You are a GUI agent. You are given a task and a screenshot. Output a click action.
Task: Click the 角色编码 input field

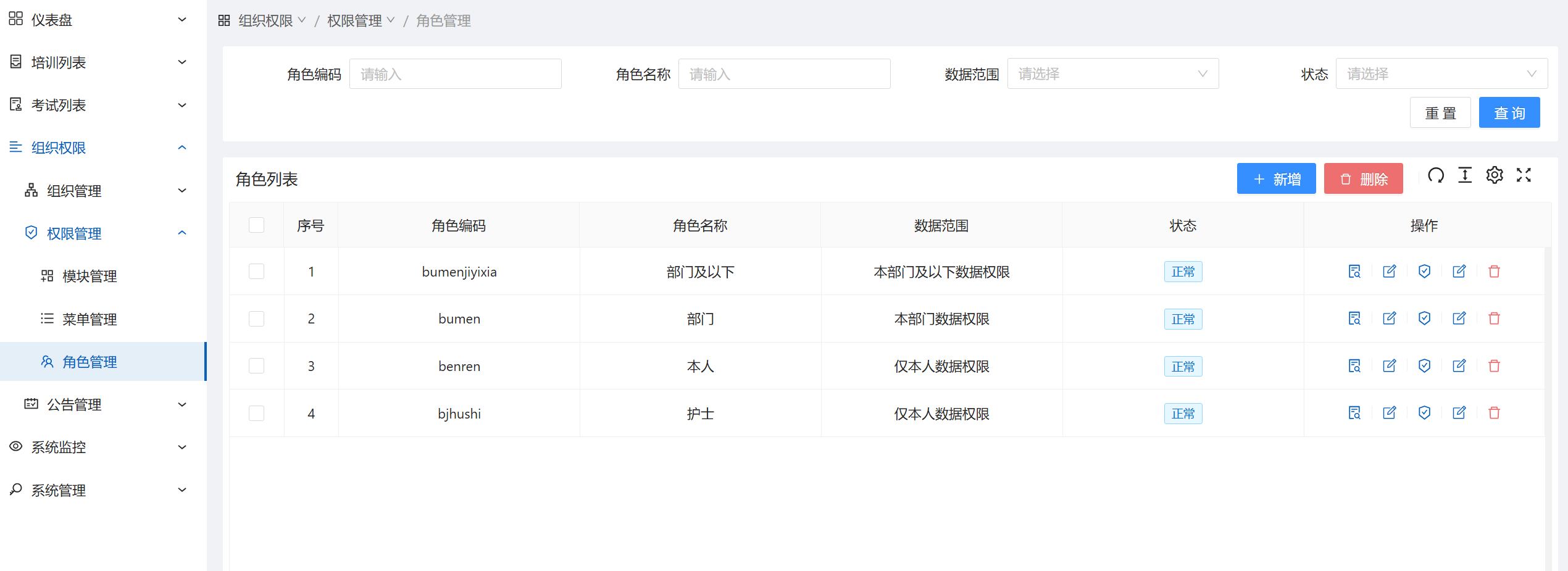[x=455, y=74]
